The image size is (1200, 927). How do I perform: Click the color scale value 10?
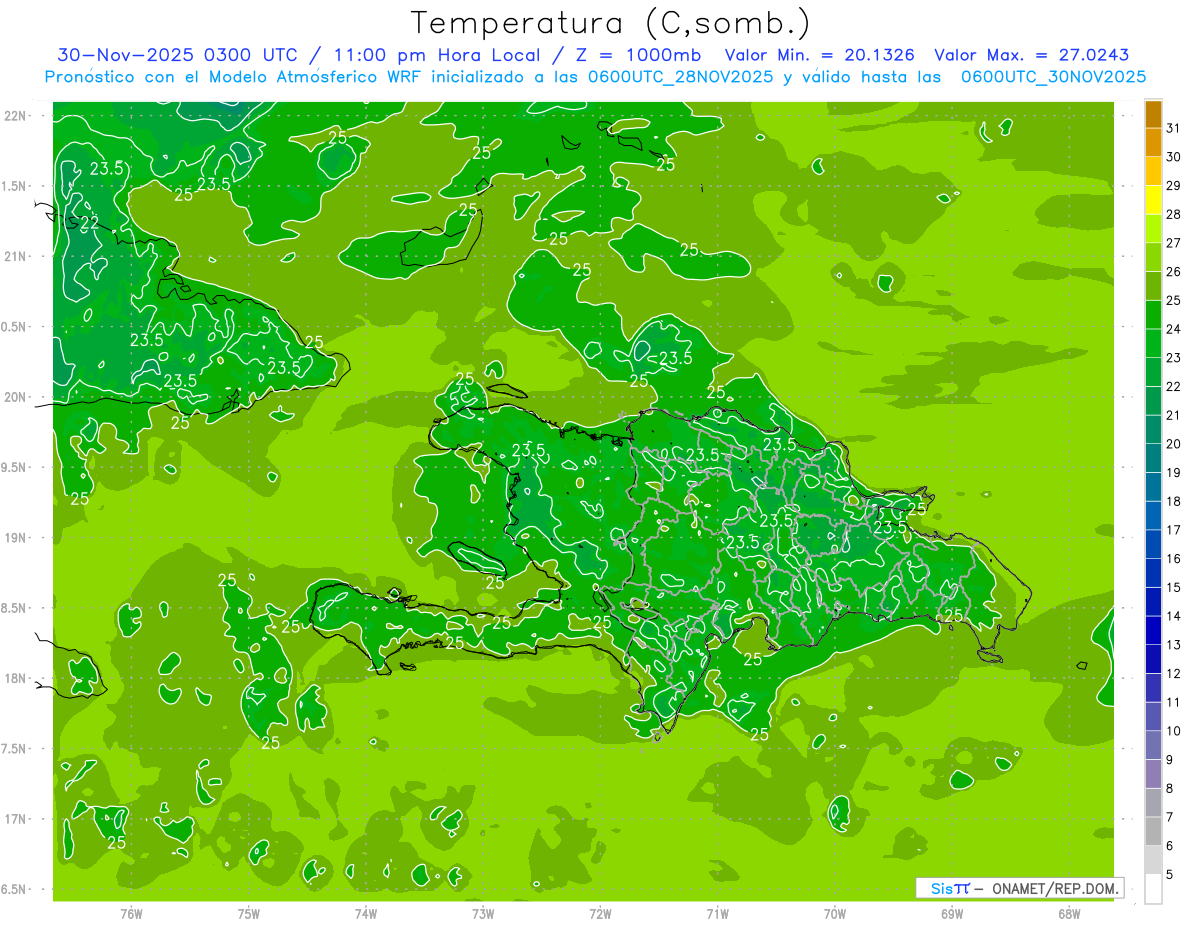pyautogui.click(x=1174, y=731)
